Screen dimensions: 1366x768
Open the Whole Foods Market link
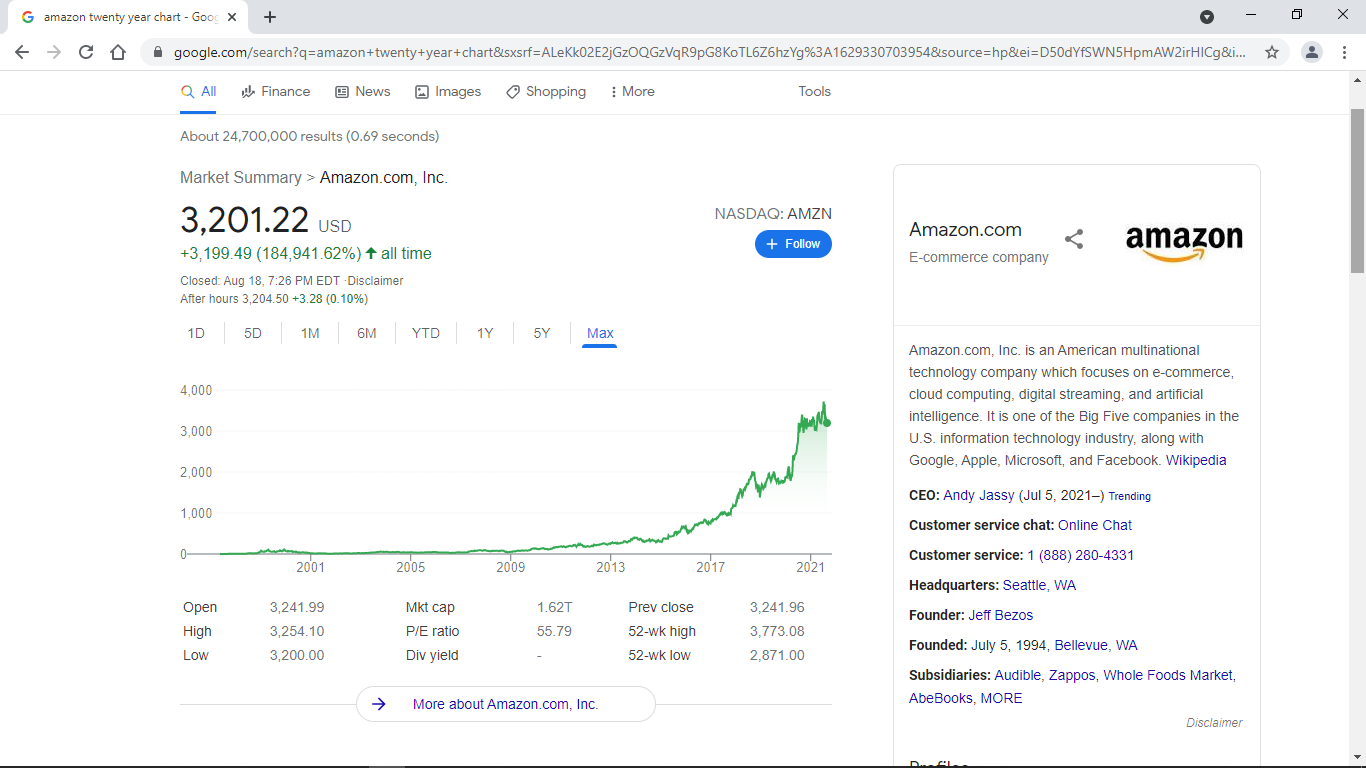1168,675
